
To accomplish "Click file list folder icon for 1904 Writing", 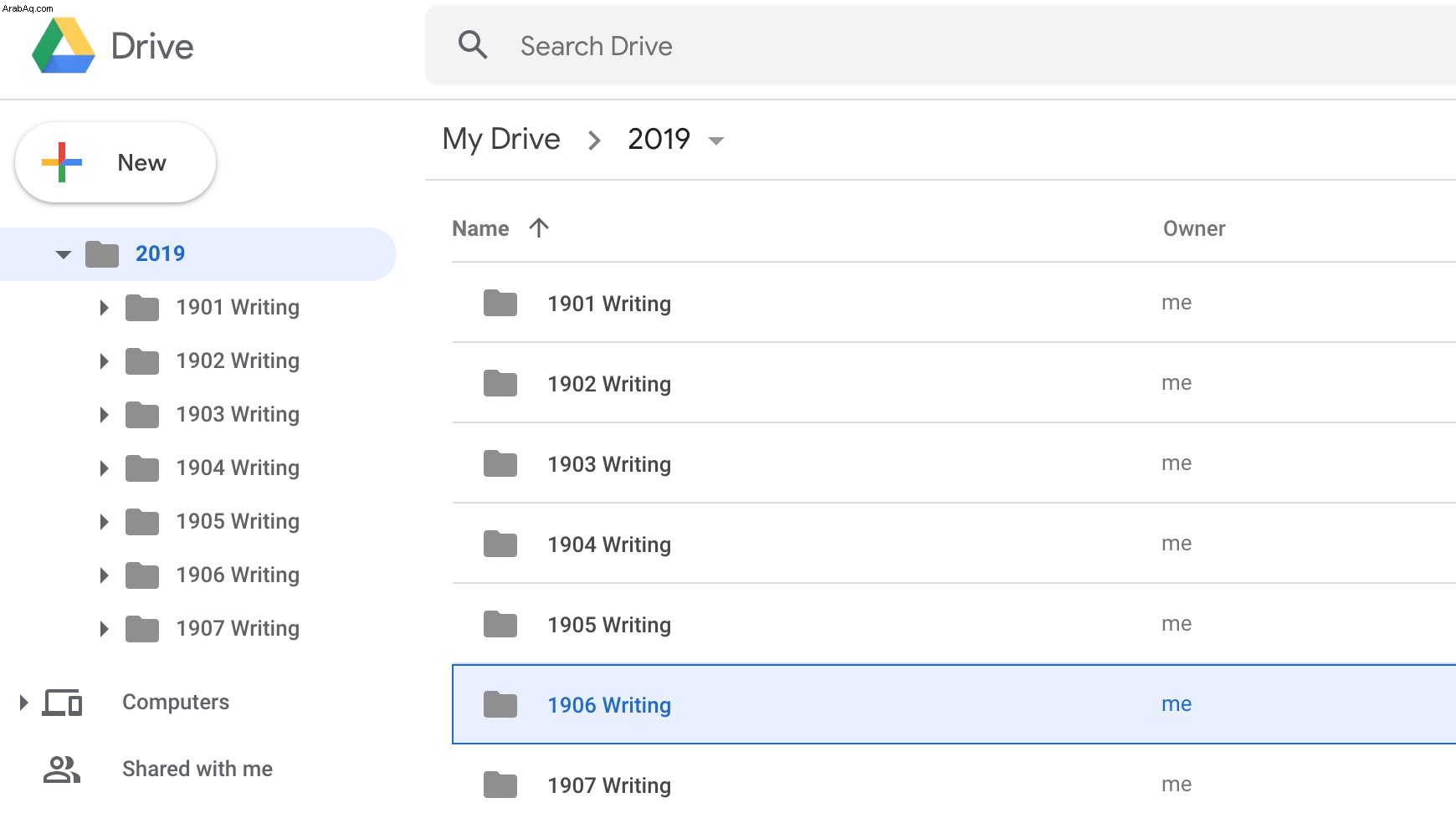I will [500, 544].
